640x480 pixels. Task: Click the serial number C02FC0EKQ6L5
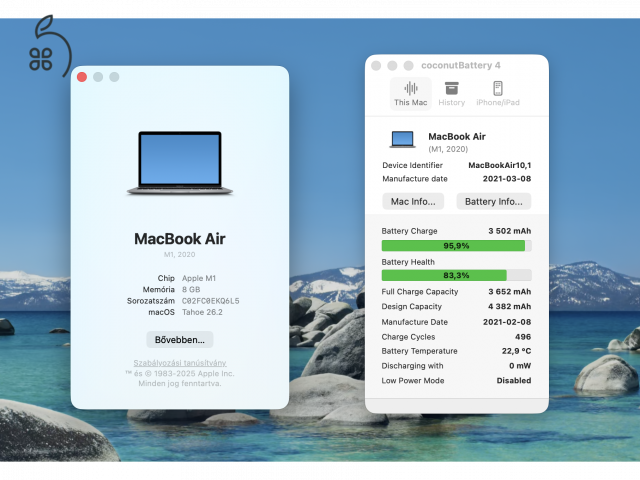(x=211, y=301)
